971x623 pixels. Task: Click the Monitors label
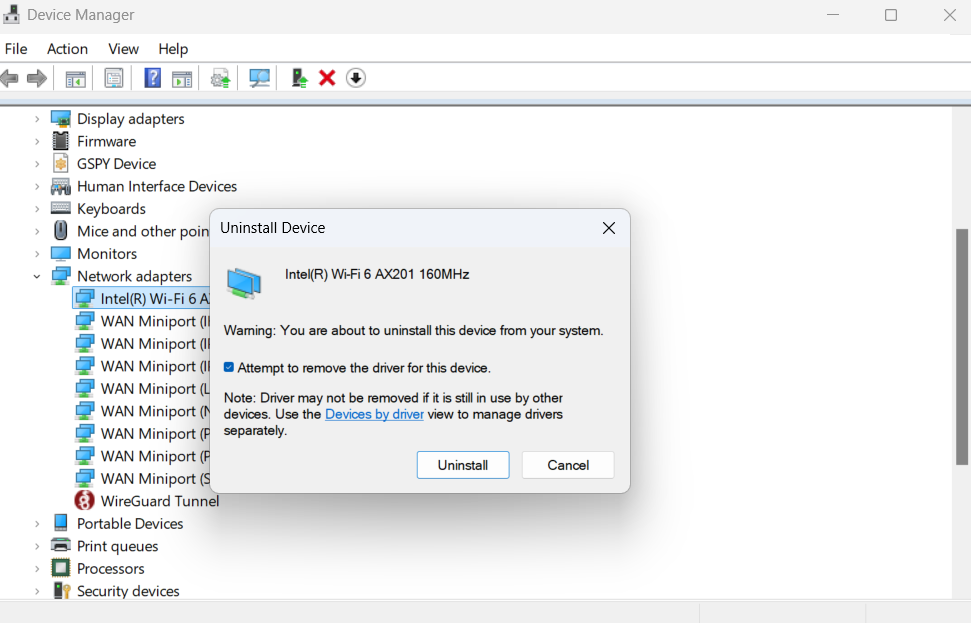[x=107, y=254]
